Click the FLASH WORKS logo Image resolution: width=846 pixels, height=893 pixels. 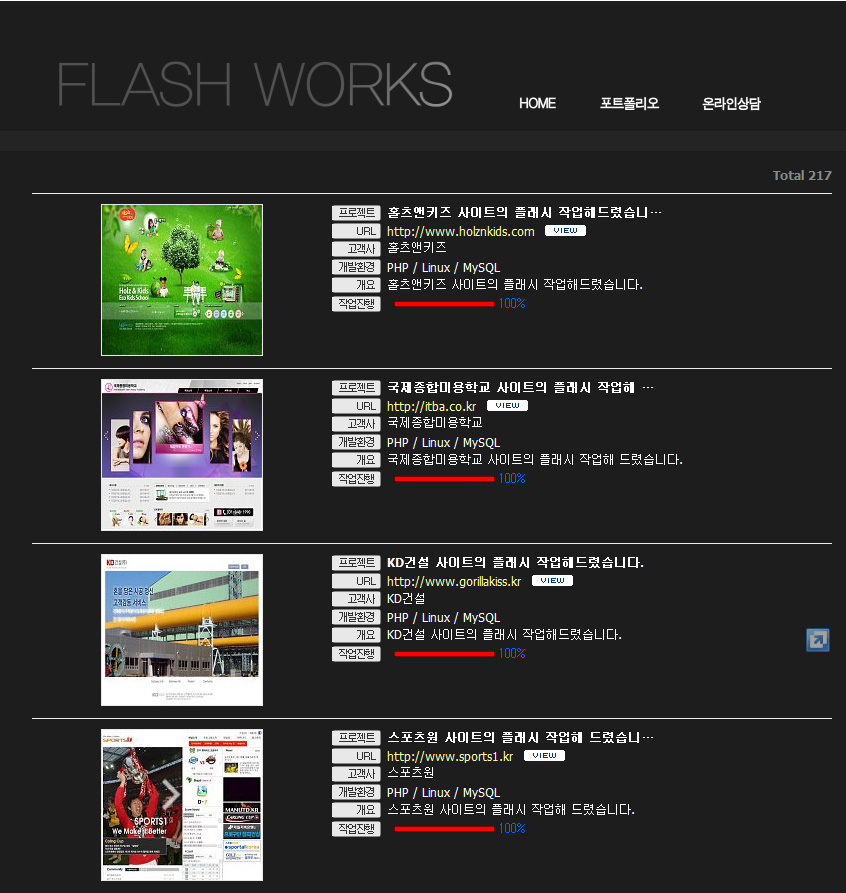[x=255, y=84]
